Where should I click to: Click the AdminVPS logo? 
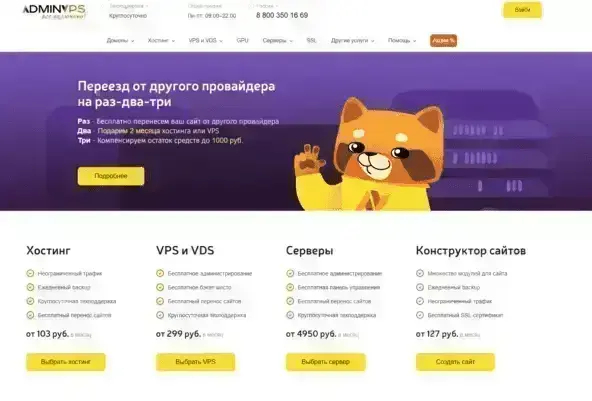[x=54, y=11]
